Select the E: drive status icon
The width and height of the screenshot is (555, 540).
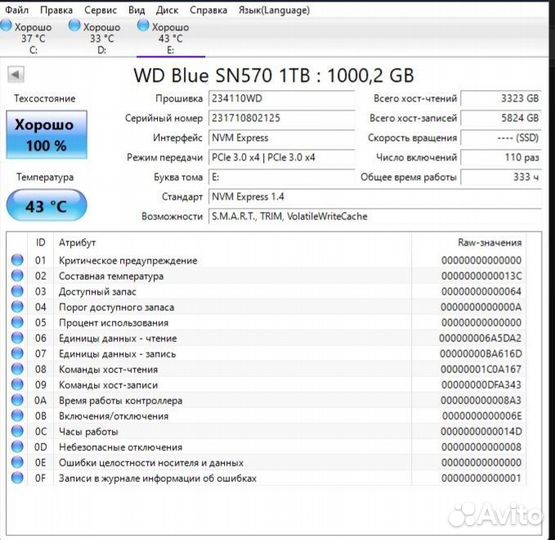click(143, 25)
